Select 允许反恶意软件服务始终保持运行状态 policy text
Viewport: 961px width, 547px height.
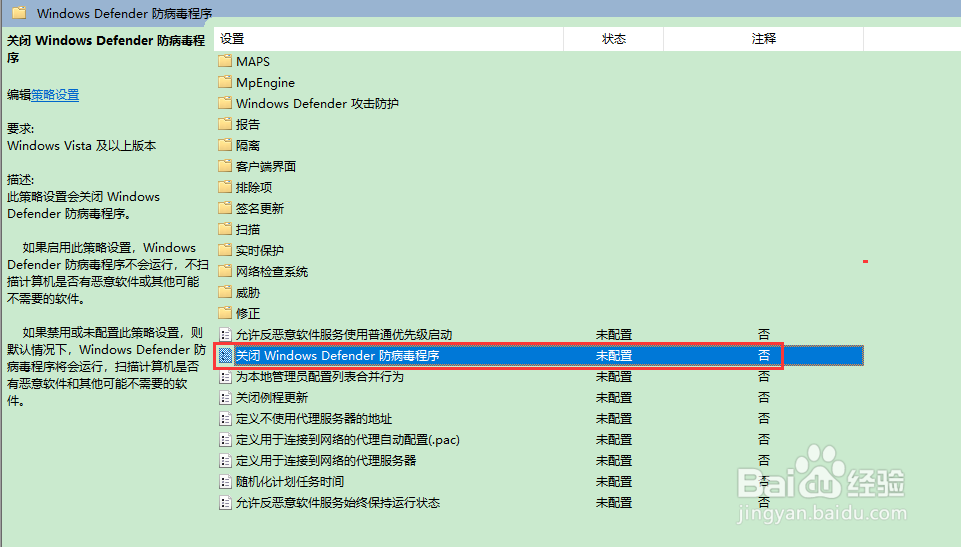click(338, 502)
